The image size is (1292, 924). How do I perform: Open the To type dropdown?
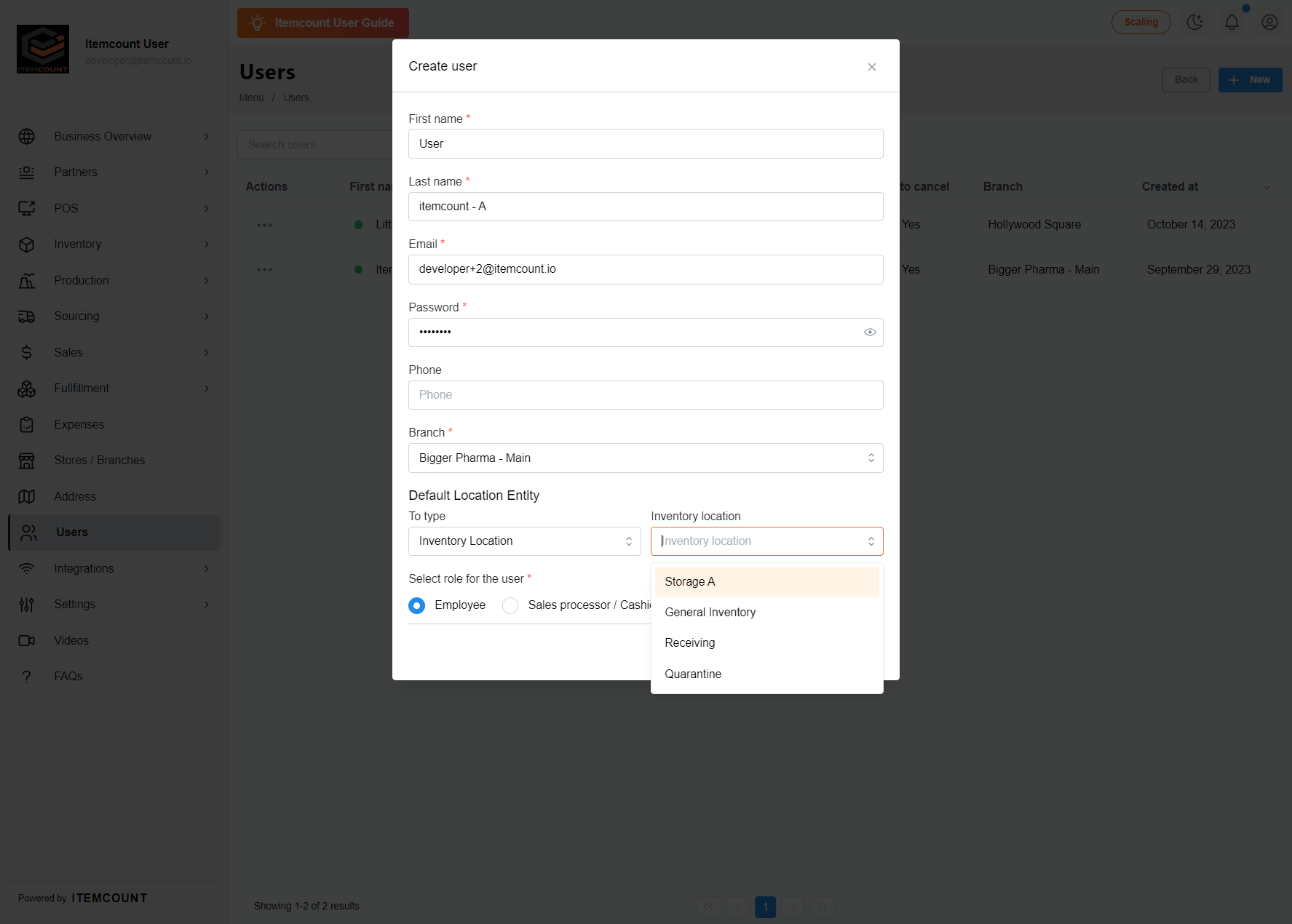click(x=524, y=541)
